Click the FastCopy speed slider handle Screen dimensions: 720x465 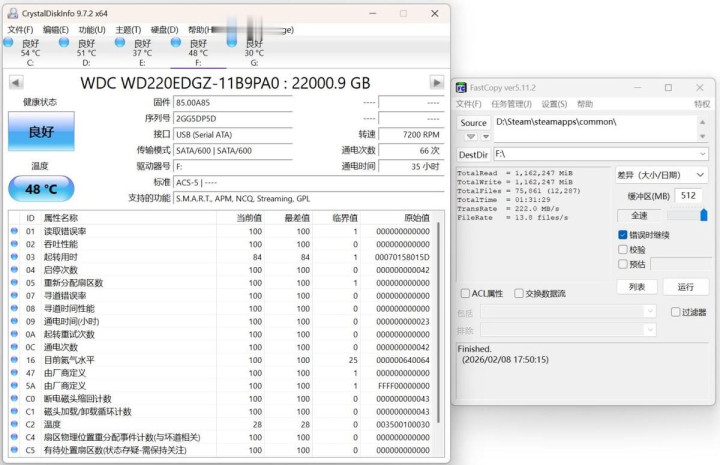[x=703, y=214]
